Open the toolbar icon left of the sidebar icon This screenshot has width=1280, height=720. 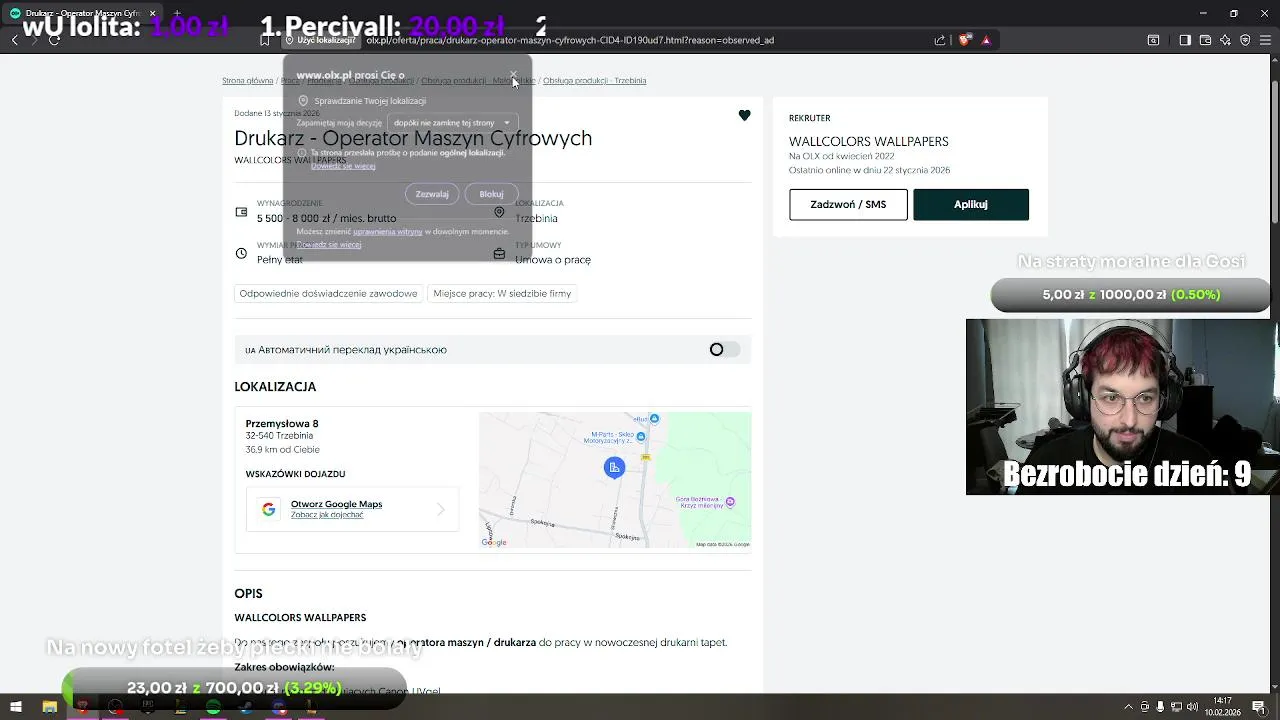(1153, 40)
